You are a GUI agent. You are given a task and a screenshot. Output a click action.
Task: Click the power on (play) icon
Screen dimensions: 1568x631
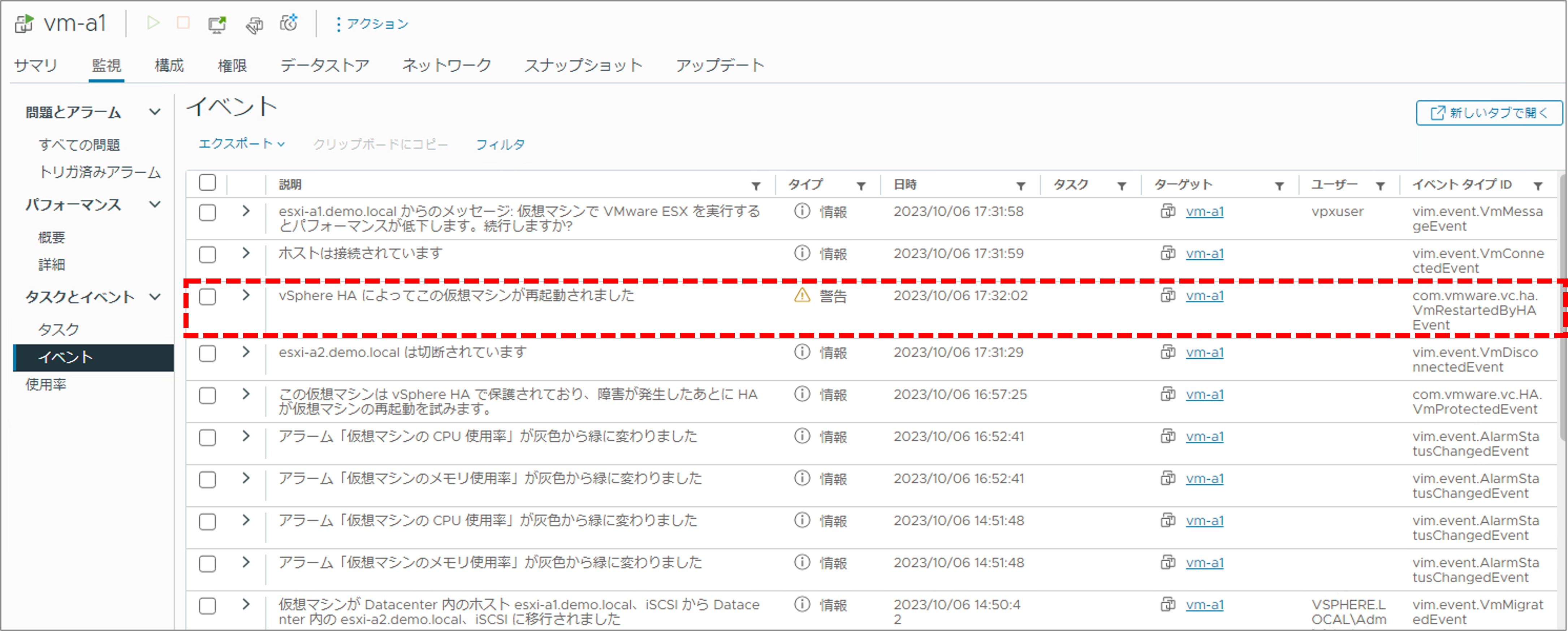[154, 23]
